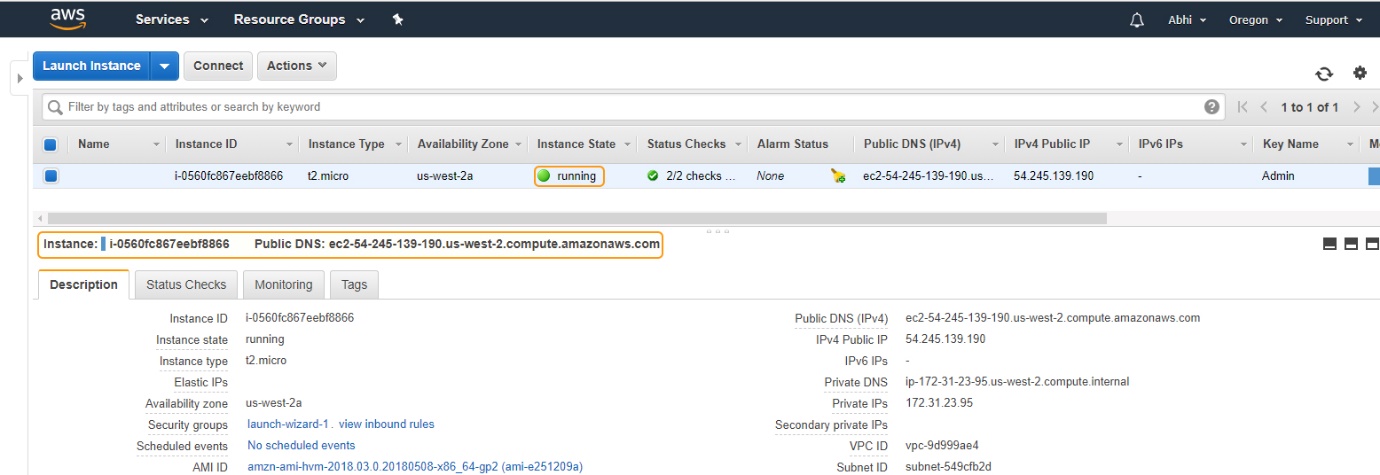Open view inbound rules link
1380x475 pixels.
click(x=386, y=424)
